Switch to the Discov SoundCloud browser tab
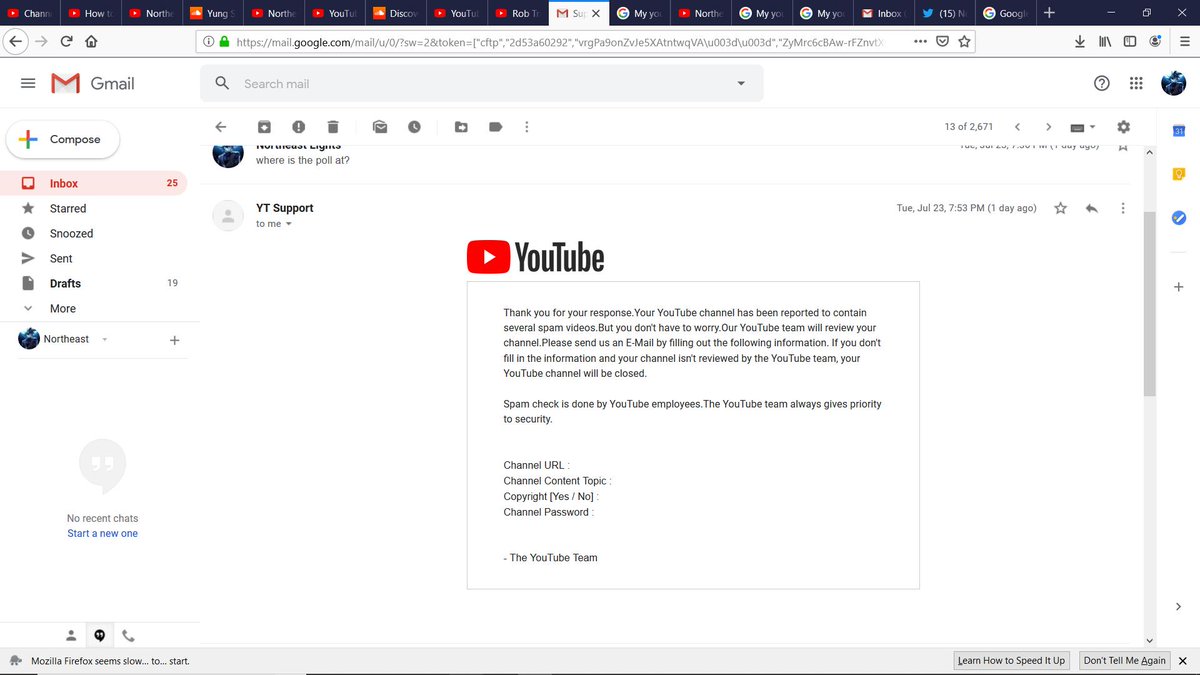The width and height of the screenshot is (1200, 675). tap(395, 14)
